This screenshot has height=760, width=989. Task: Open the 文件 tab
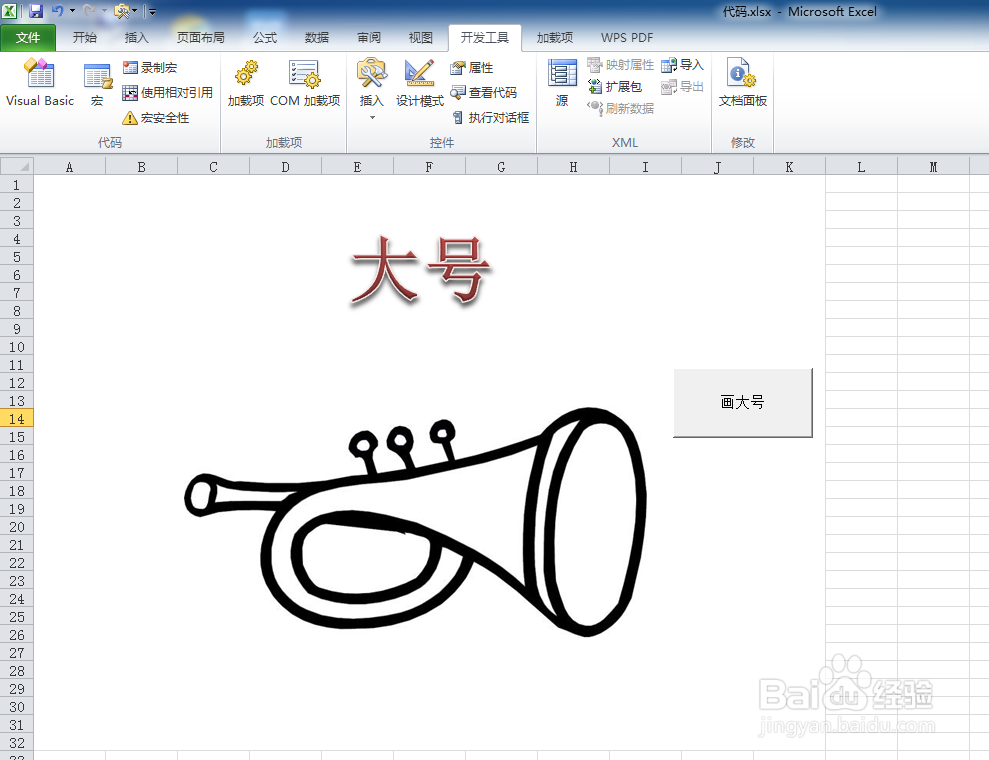(x=29, y=37)
